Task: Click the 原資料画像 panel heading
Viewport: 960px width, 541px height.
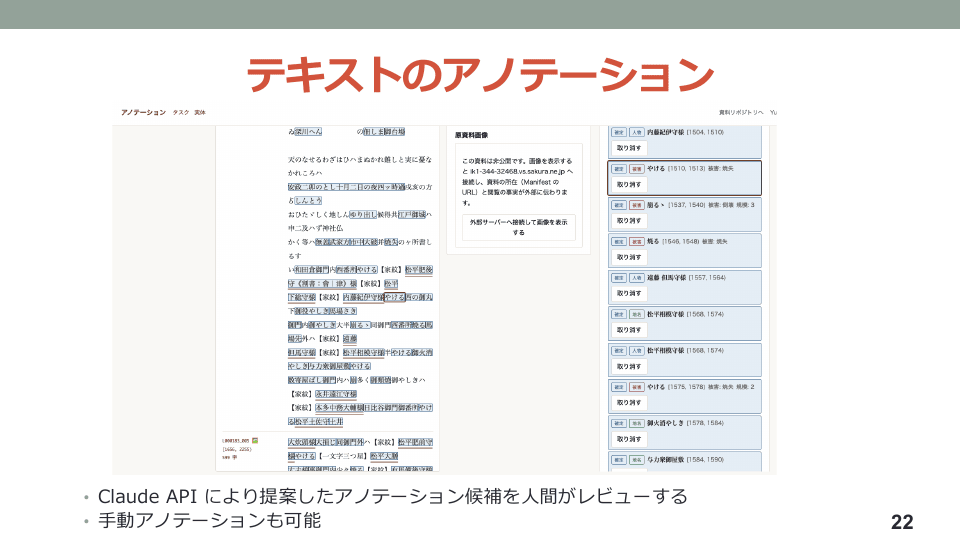Action: [x=471, y=135]
